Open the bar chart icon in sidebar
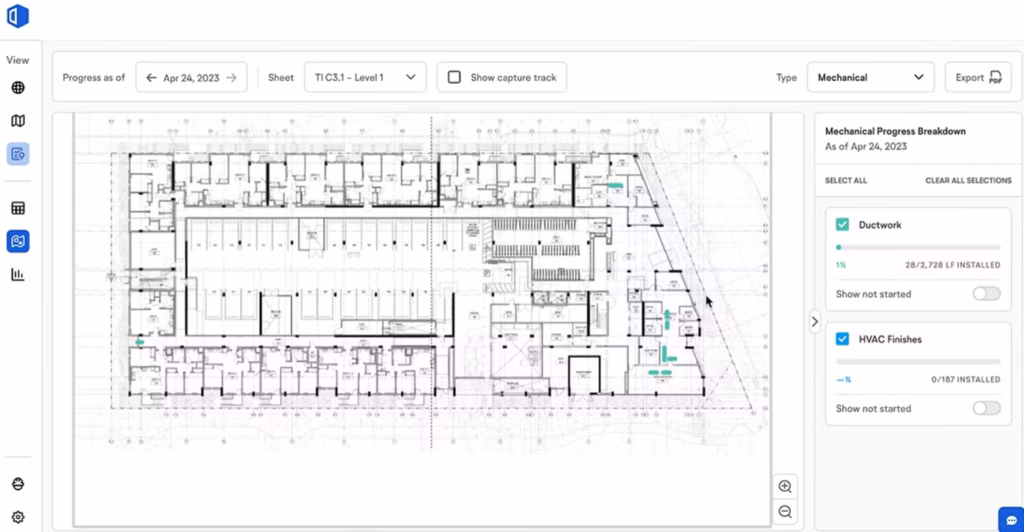Image resolution: width=1024 pixels, height=532 pixels. coord(18,275)
